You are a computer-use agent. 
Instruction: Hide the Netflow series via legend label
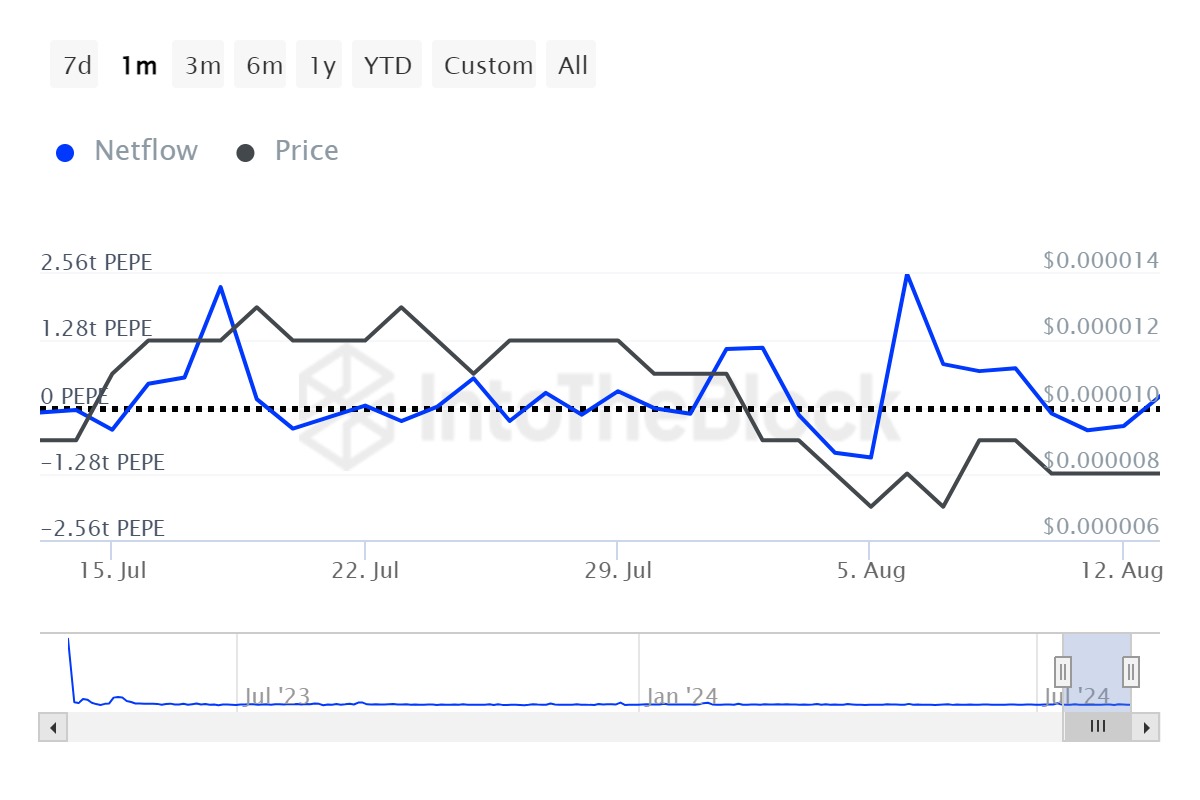(x=146, y=151)
